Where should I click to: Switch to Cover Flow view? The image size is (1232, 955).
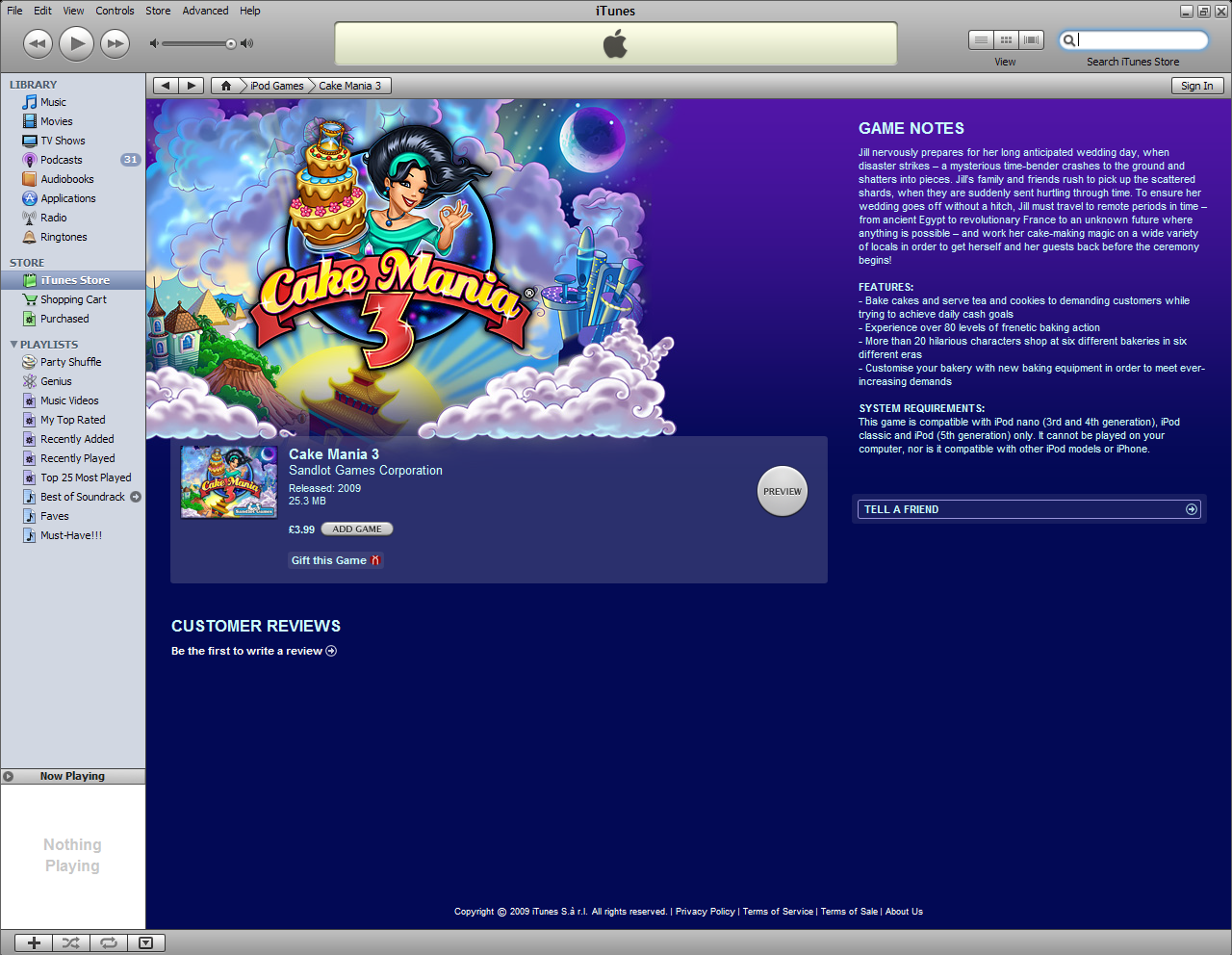1031,39
